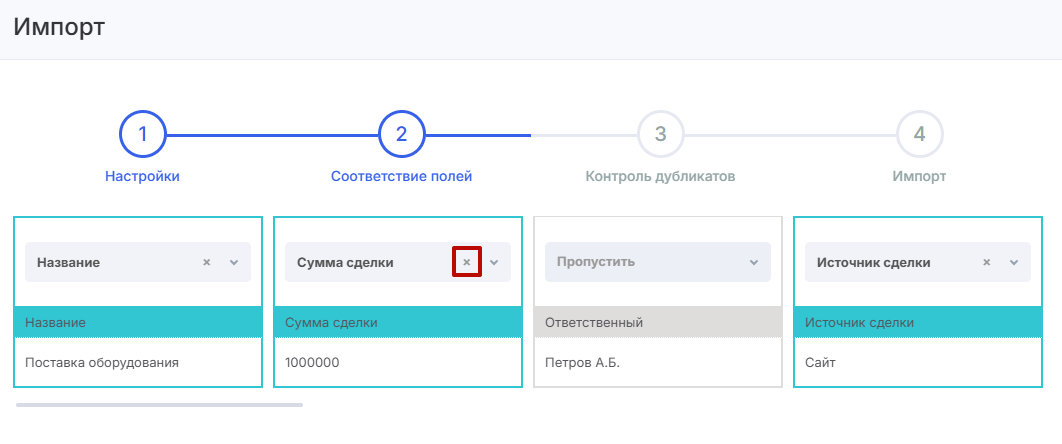The width and height of the screenshot is (1062, 444).
Task: Click the Импорт step label
Action: [x=920, y=177]
